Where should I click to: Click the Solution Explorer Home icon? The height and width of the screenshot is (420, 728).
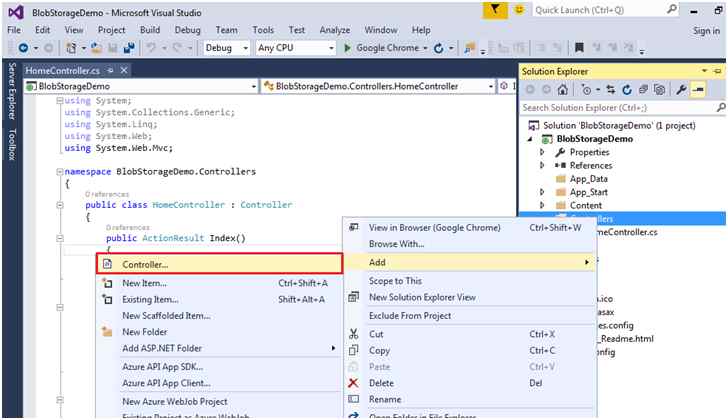pos(563,90)
